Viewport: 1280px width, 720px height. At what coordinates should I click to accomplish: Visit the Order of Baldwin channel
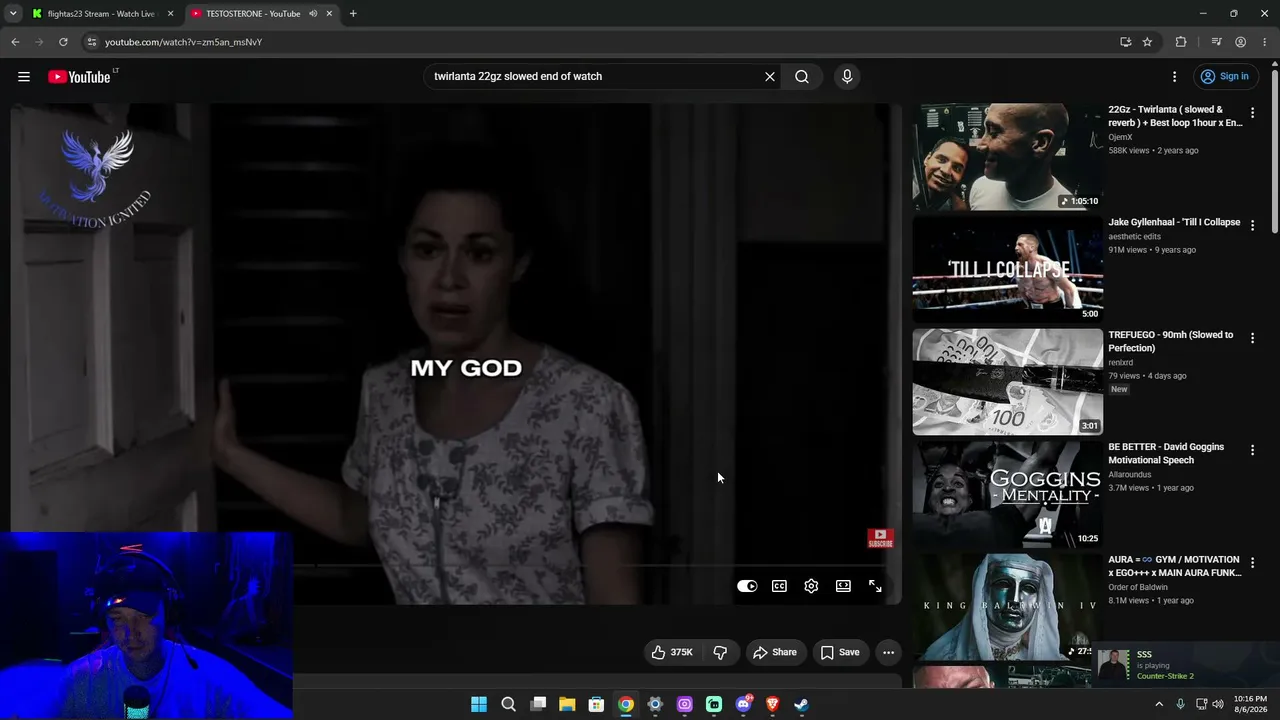point(1137,587)
